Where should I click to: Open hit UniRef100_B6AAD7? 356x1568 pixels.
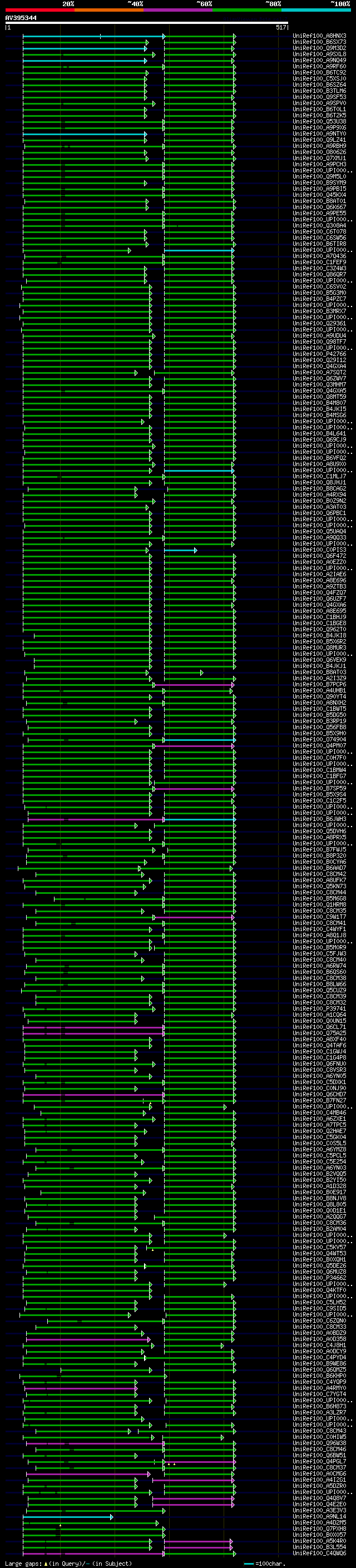tap(319, 869)
